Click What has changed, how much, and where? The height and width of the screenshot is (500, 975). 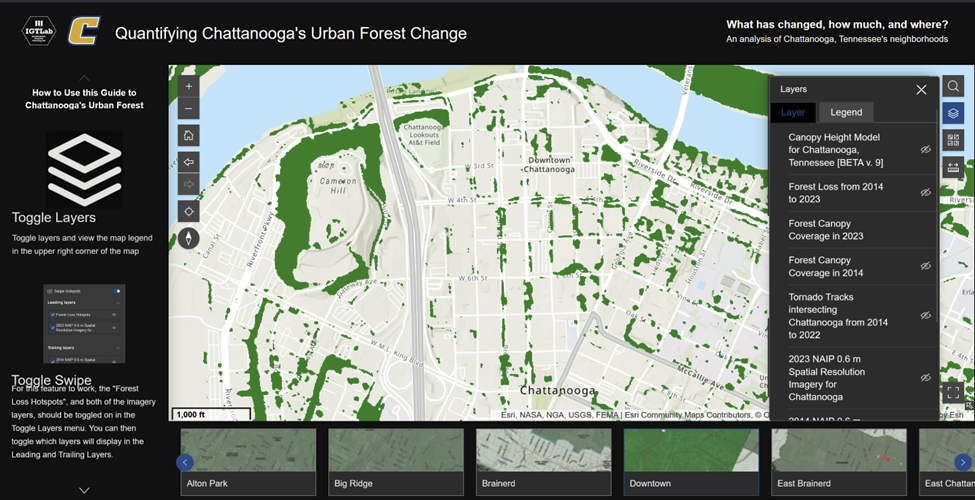[x=837, y=25]
